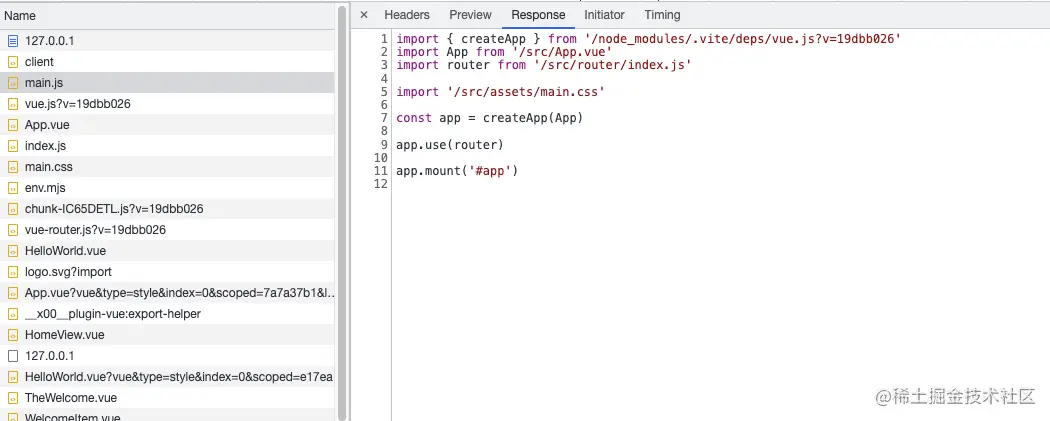
Task: Click the script icon next to client
Action: click(x=13, y=62)
